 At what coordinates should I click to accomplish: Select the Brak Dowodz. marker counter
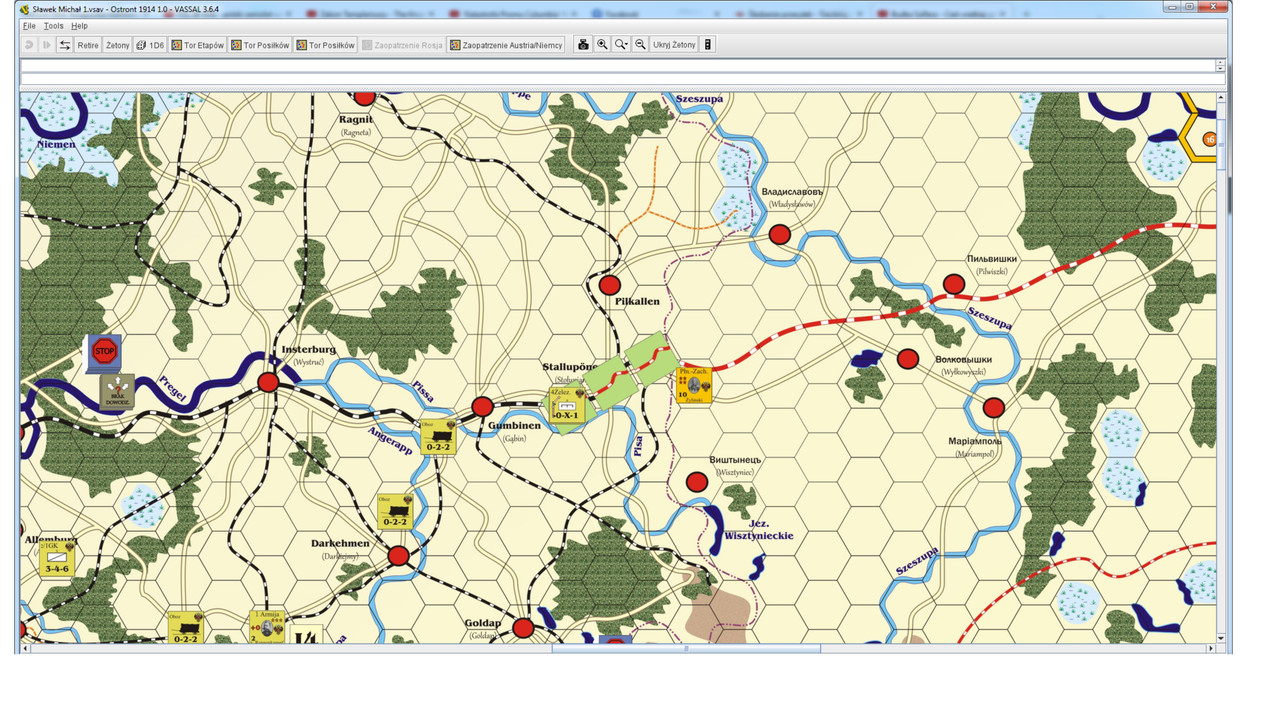point(116,391)
